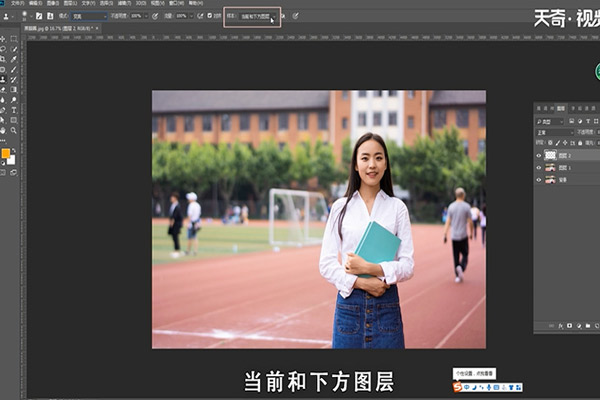Screen dimensions: 600x400
Task: Change the screen mode
Action: [14, 173]
